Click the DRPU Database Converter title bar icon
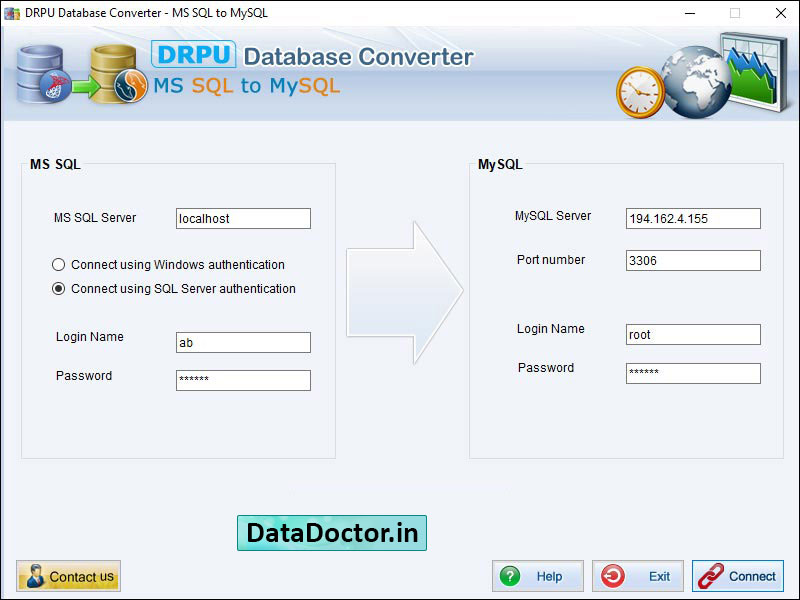The image size is (800, 600). 12,13
